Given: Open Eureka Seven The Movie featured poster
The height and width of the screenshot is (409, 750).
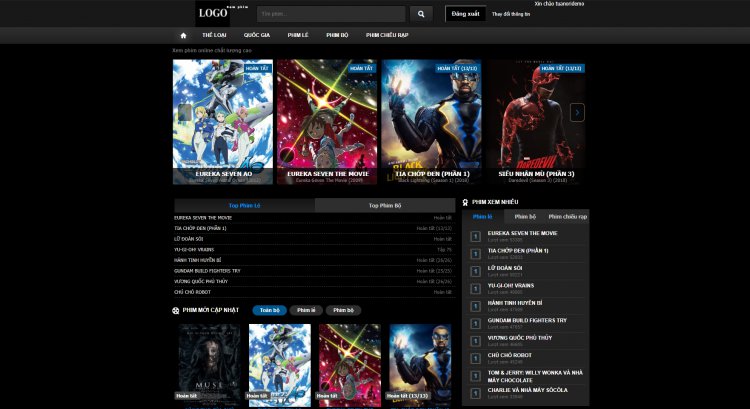Looking at the screenshot, I should 327,122.
